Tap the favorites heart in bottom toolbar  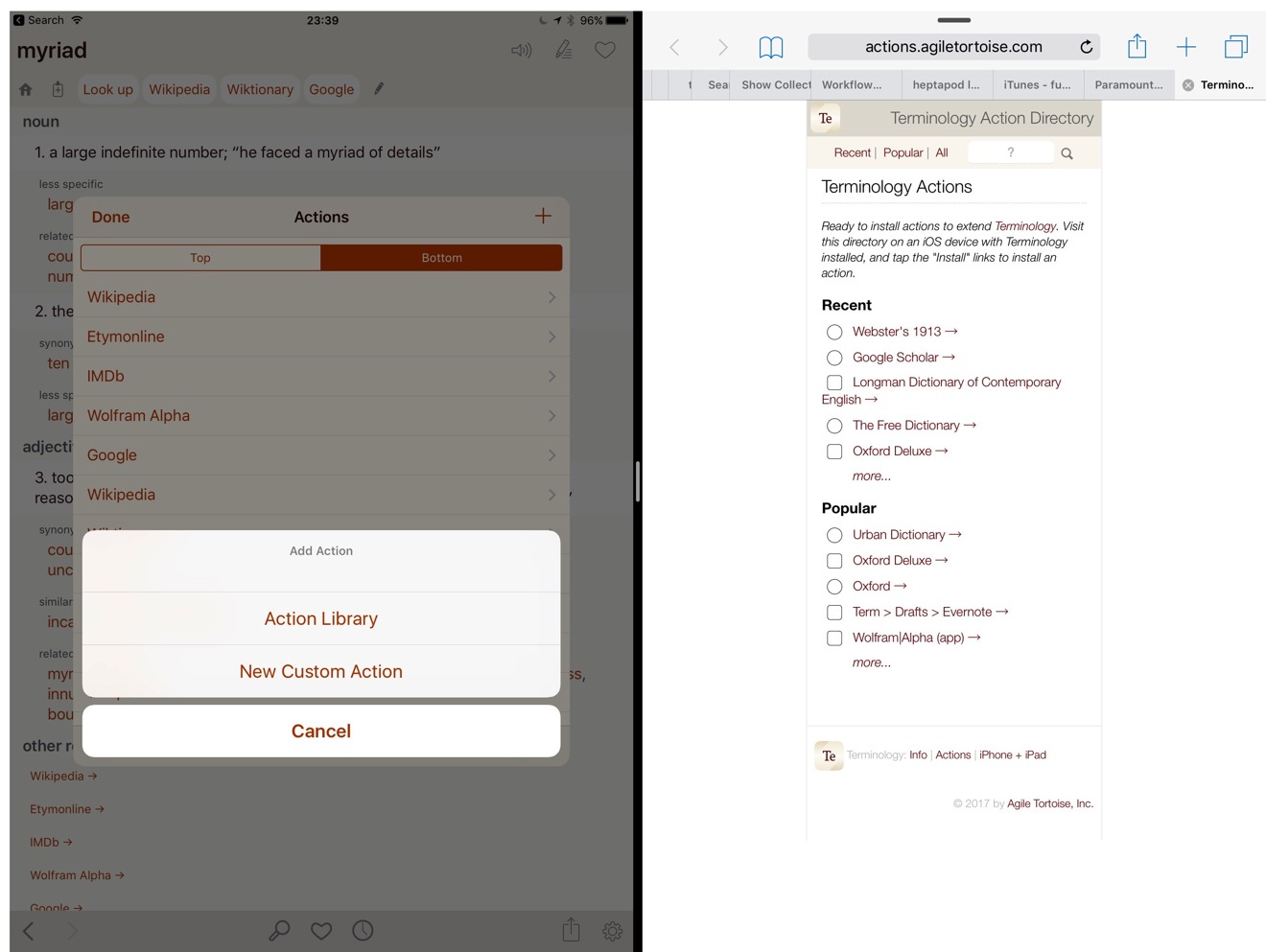coord(321,930)
